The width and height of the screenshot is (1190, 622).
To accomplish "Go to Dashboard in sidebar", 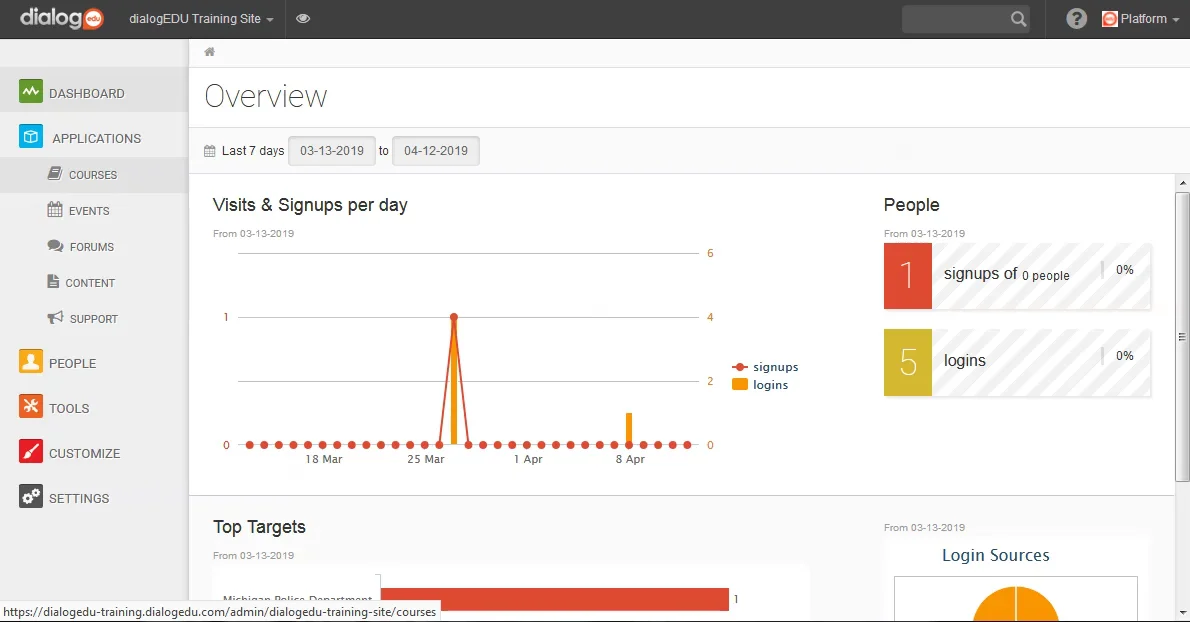I will pyautogui.click(x=94, y=93).
